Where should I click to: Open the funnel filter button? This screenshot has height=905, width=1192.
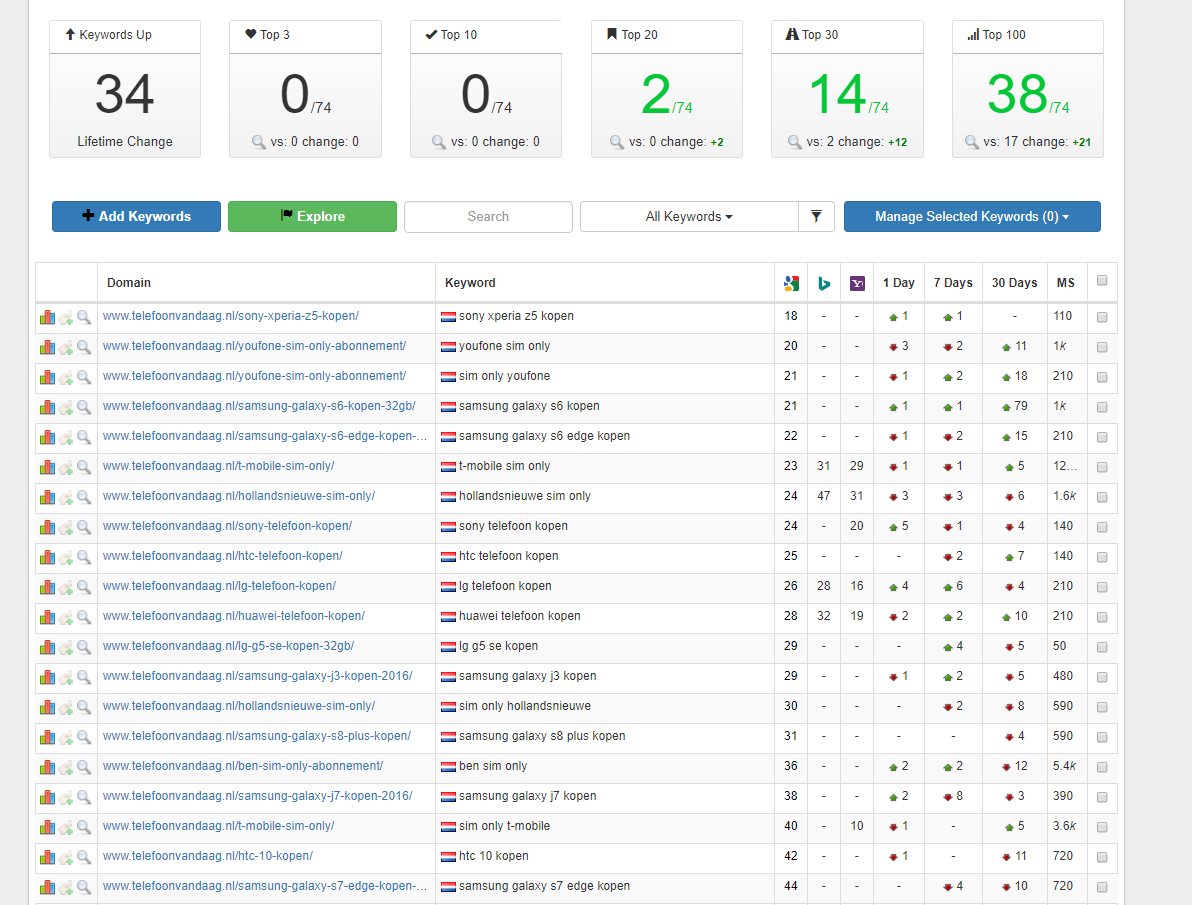[x=816, y=217]
